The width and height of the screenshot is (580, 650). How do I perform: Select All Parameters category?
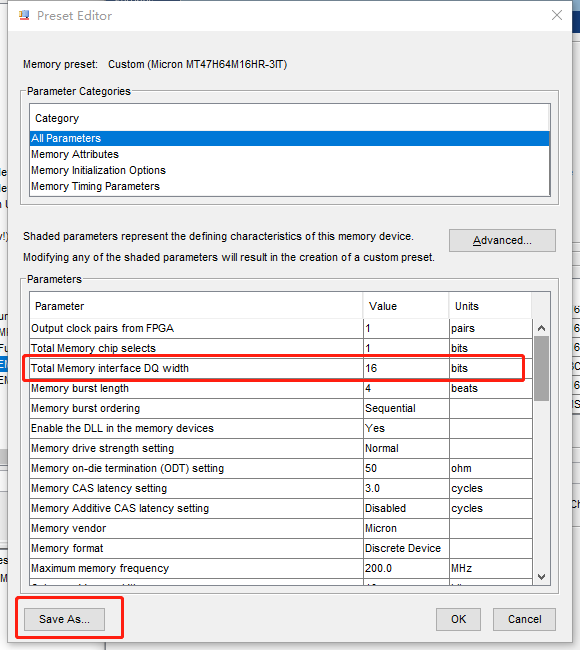289,138
